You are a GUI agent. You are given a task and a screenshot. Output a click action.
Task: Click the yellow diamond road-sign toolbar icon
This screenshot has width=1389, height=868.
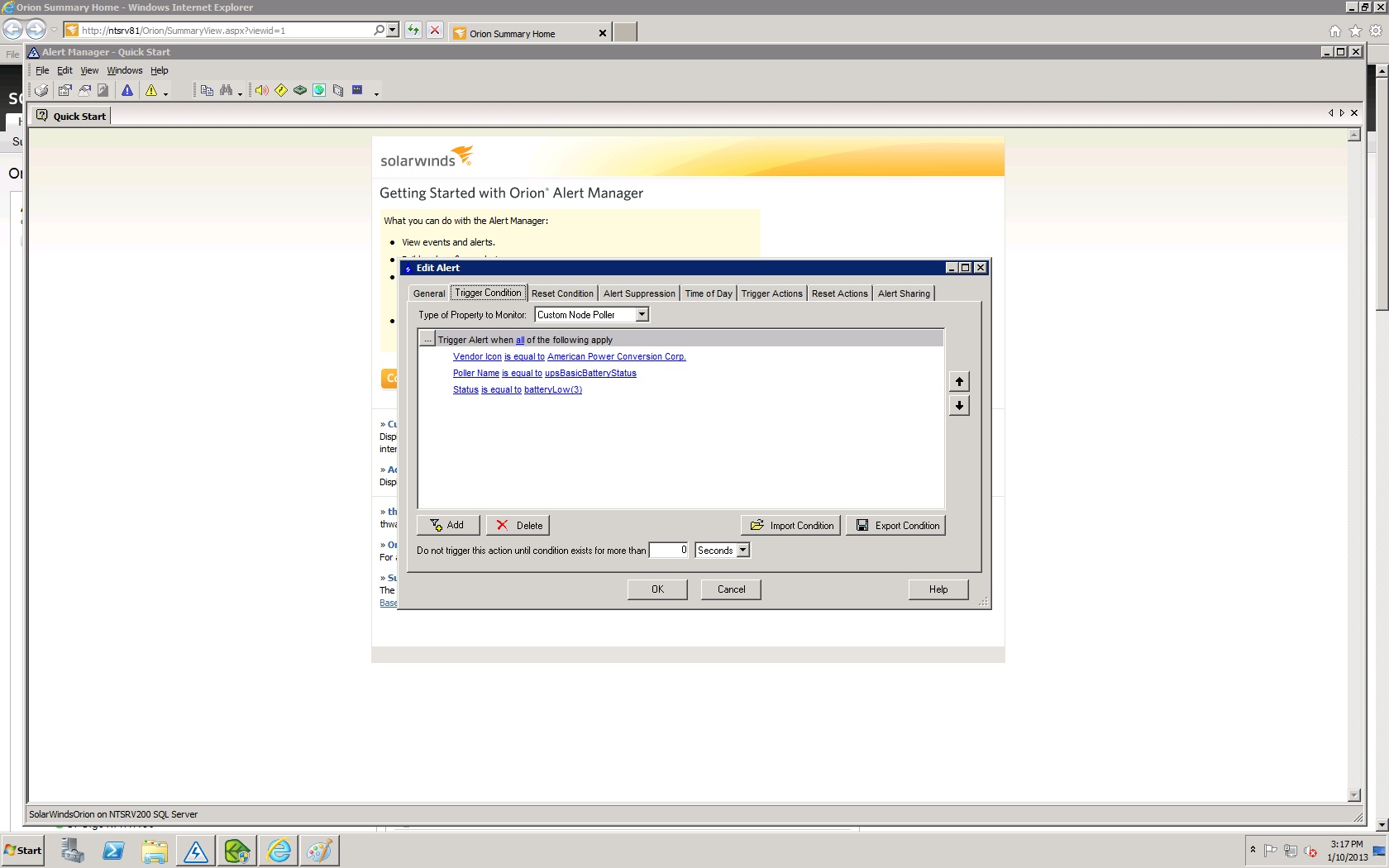[281, 91]
